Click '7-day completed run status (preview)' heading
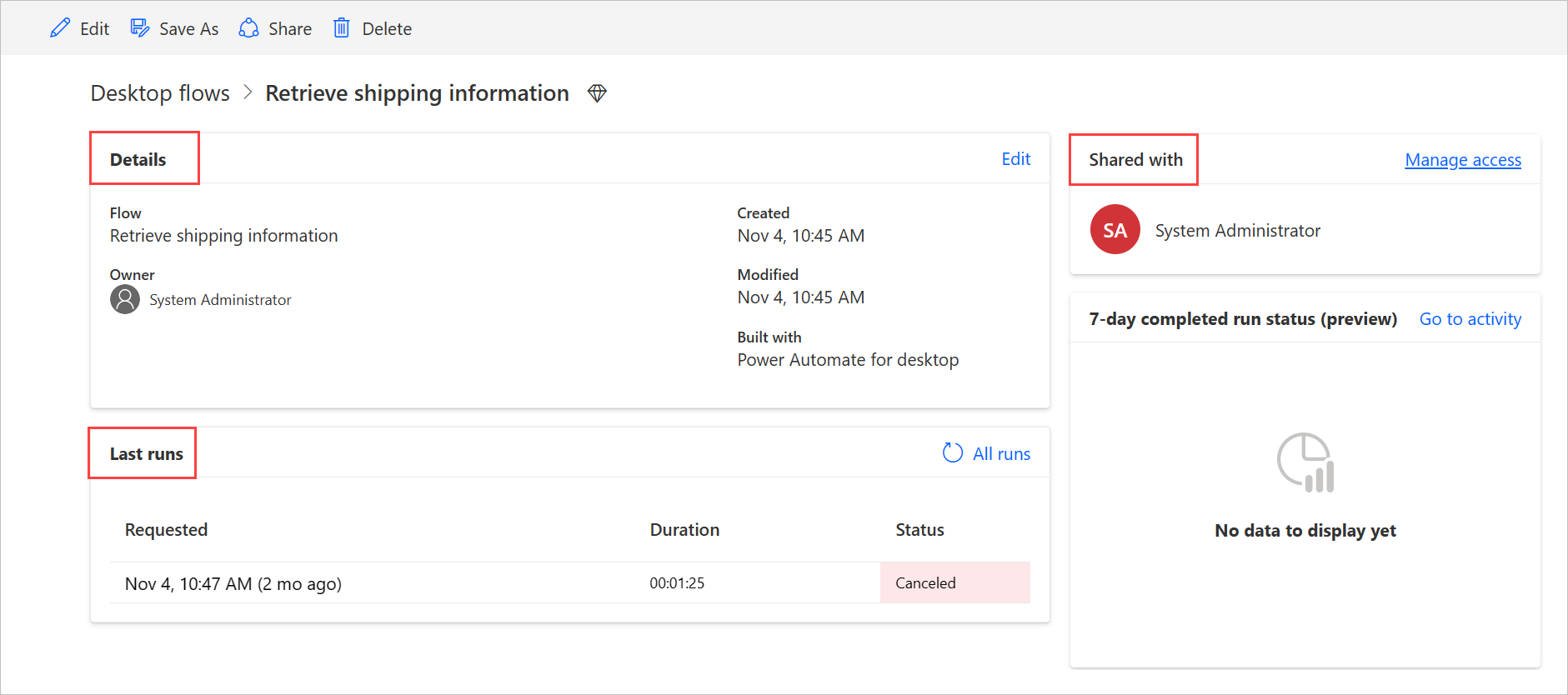1568x695 pixels. click(x=1243, y=319)
